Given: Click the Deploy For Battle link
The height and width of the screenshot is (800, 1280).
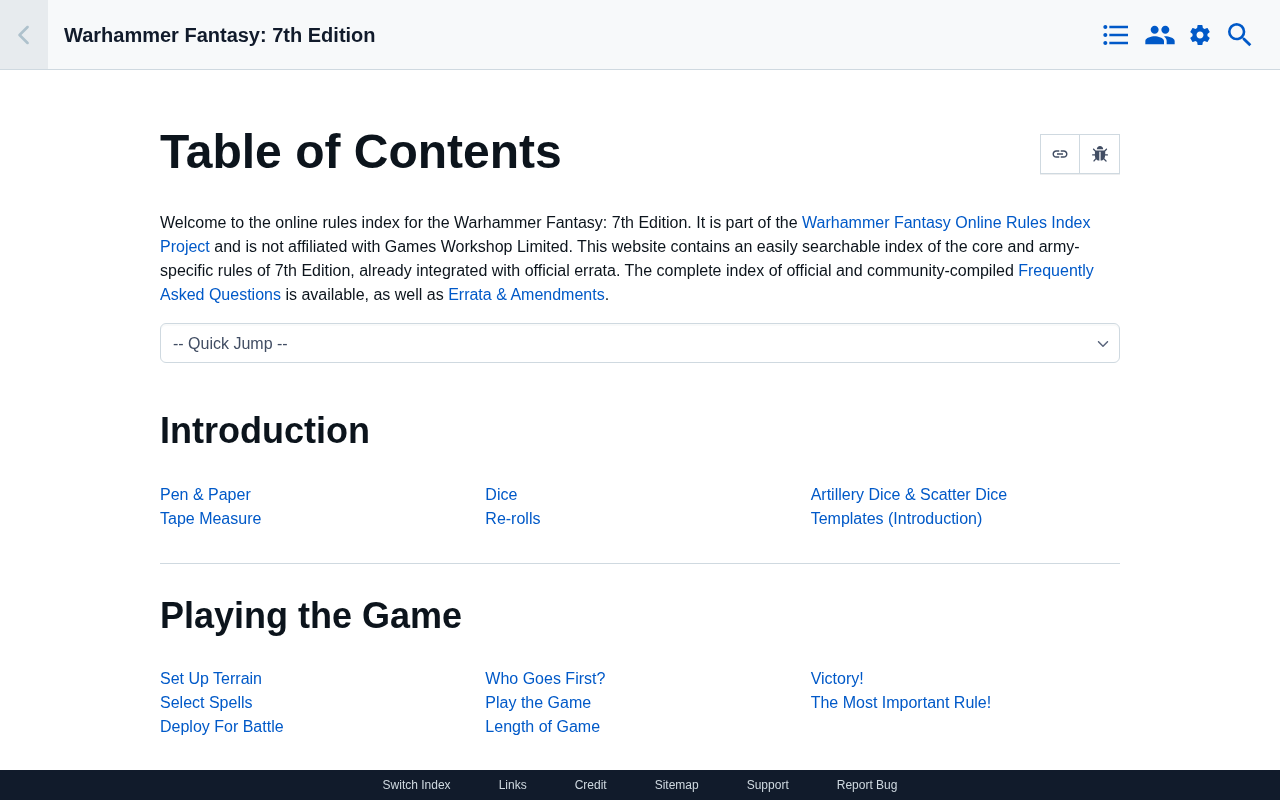Looking at the screenshot, I should pyautogui.click(x=222, y=727).
